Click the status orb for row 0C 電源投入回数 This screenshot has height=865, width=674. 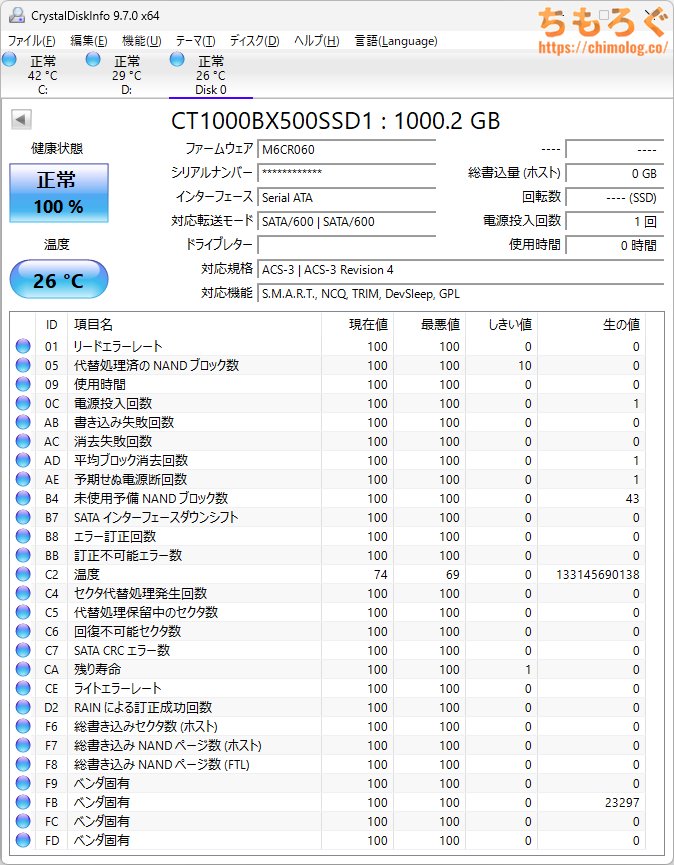coord(23,403)
